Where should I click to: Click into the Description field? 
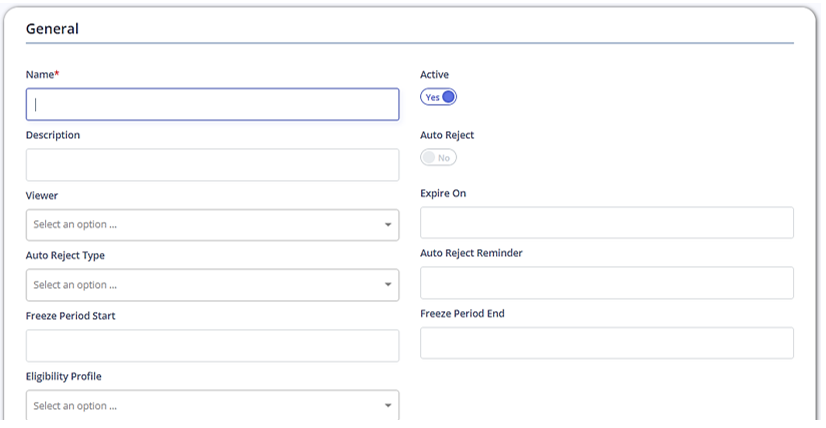pyautogui.click(x=212, y=165)
